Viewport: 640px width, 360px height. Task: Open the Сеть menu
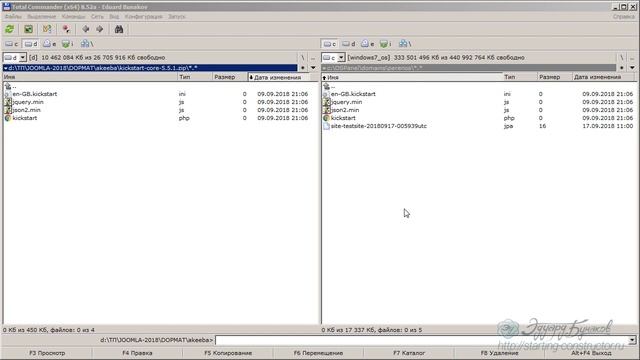[97, 17]
